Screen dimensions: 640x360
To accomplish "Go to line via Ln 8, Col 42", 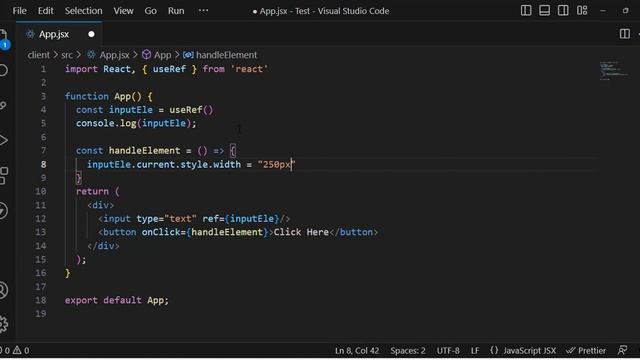I will pos(357,350).
